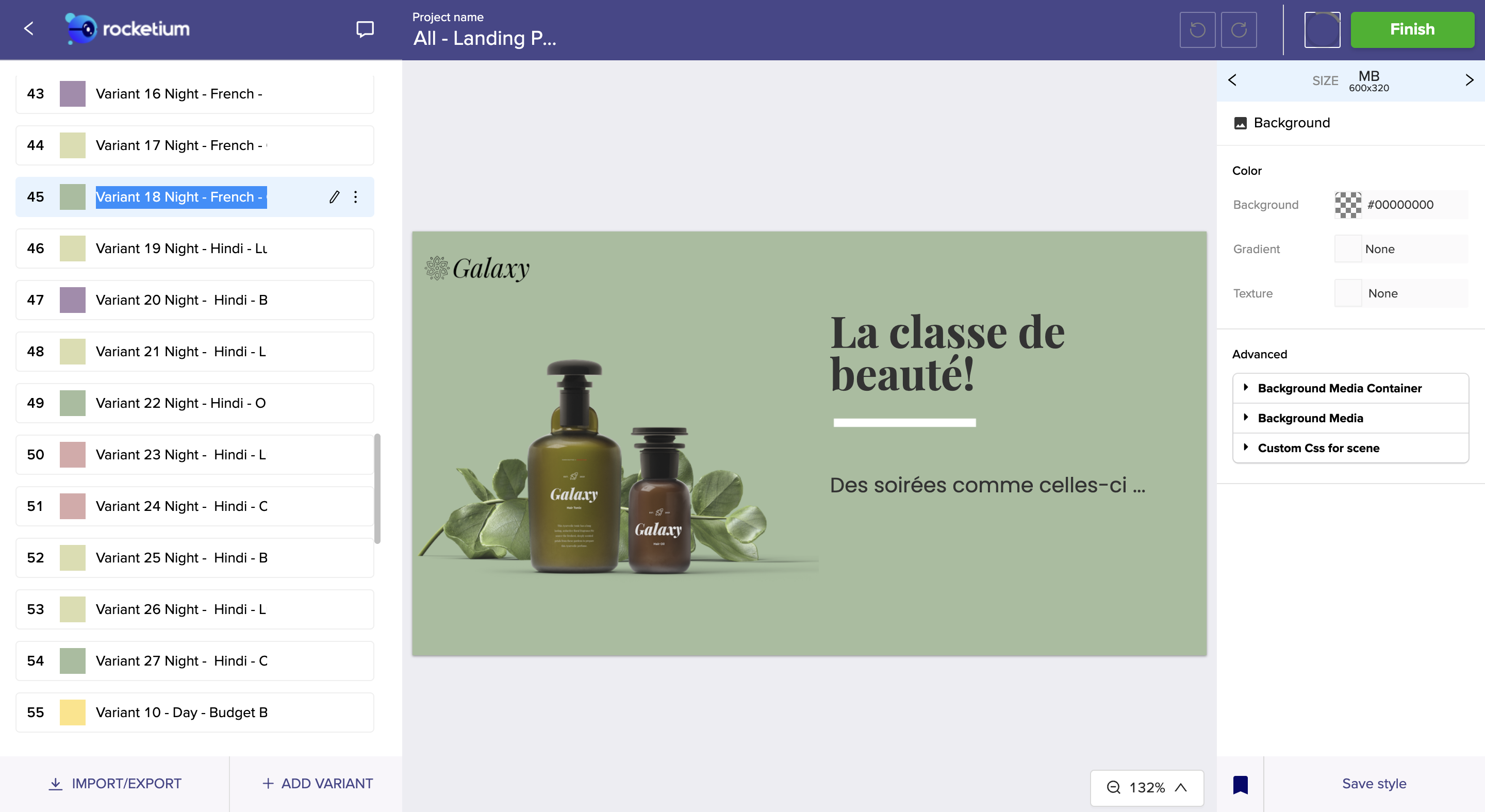Click the MB 600x320 size label
Image resolution: width=1485 pixels, height=812 pixels.
pyautogui.click(x=1368, y=80)
